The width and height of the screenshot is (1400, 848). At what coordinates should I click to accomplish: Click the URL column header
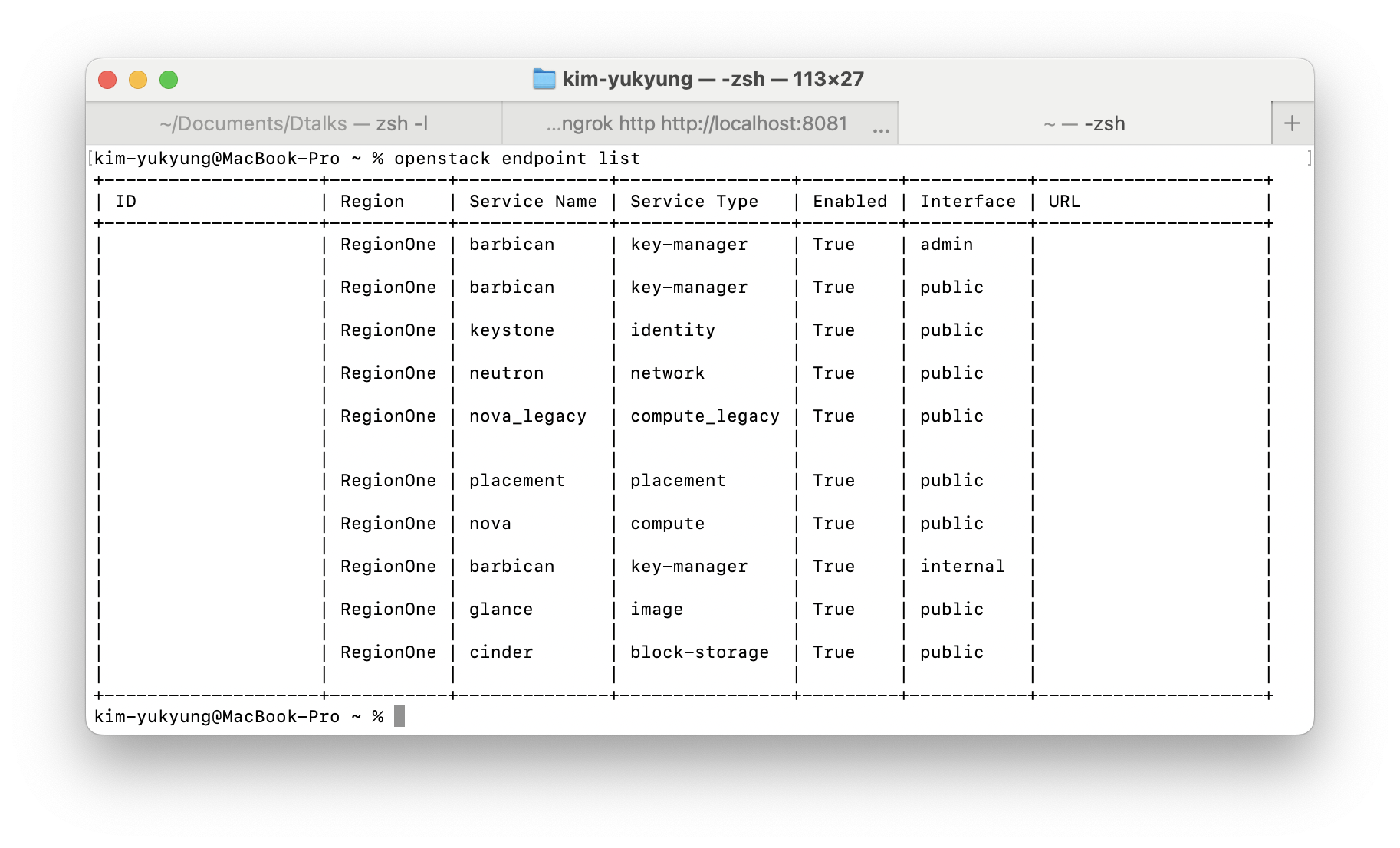pos(1064,202)
